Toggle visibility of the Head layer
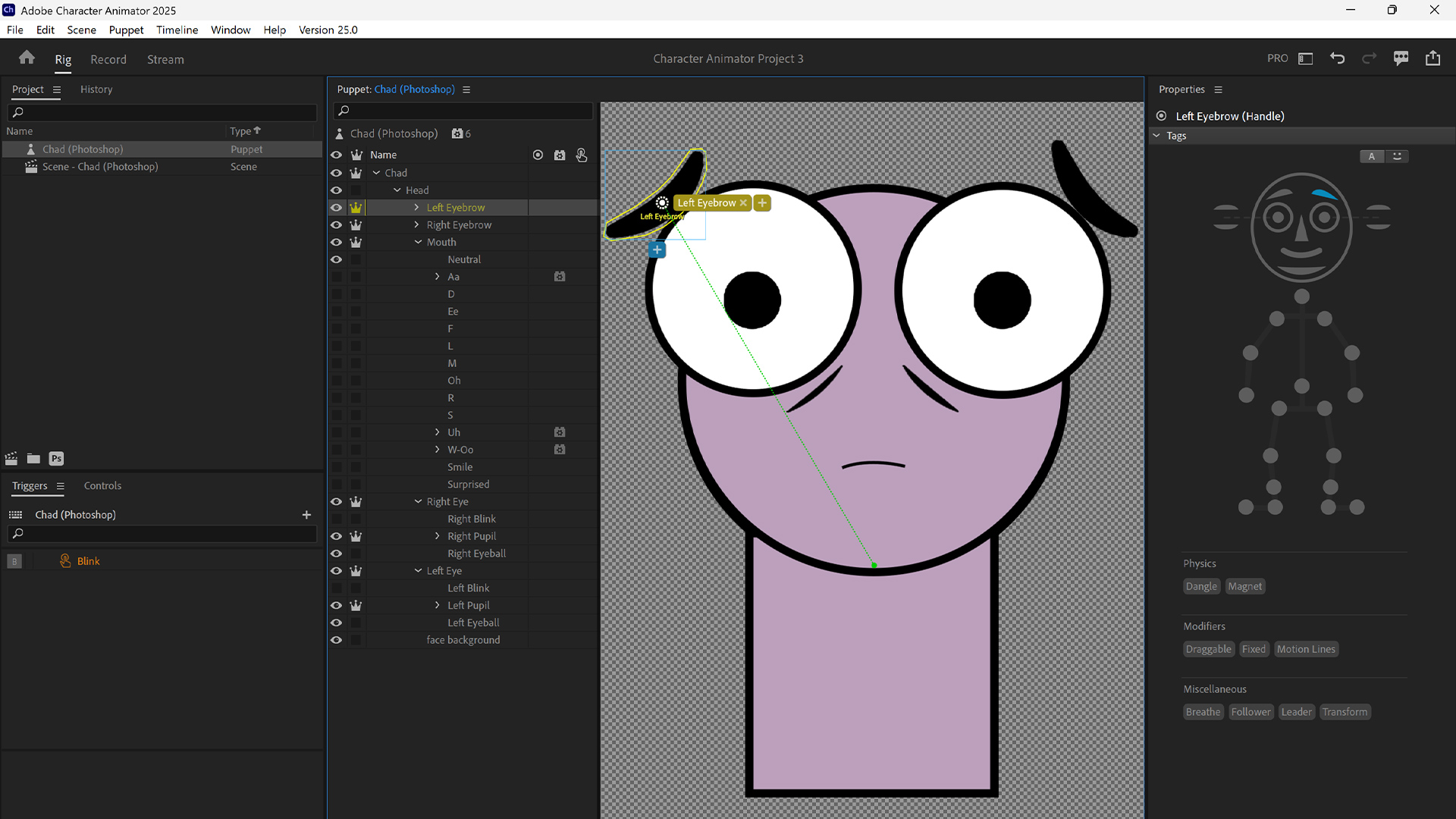This screenshot has width=1456, height=819. click(336, 190)
